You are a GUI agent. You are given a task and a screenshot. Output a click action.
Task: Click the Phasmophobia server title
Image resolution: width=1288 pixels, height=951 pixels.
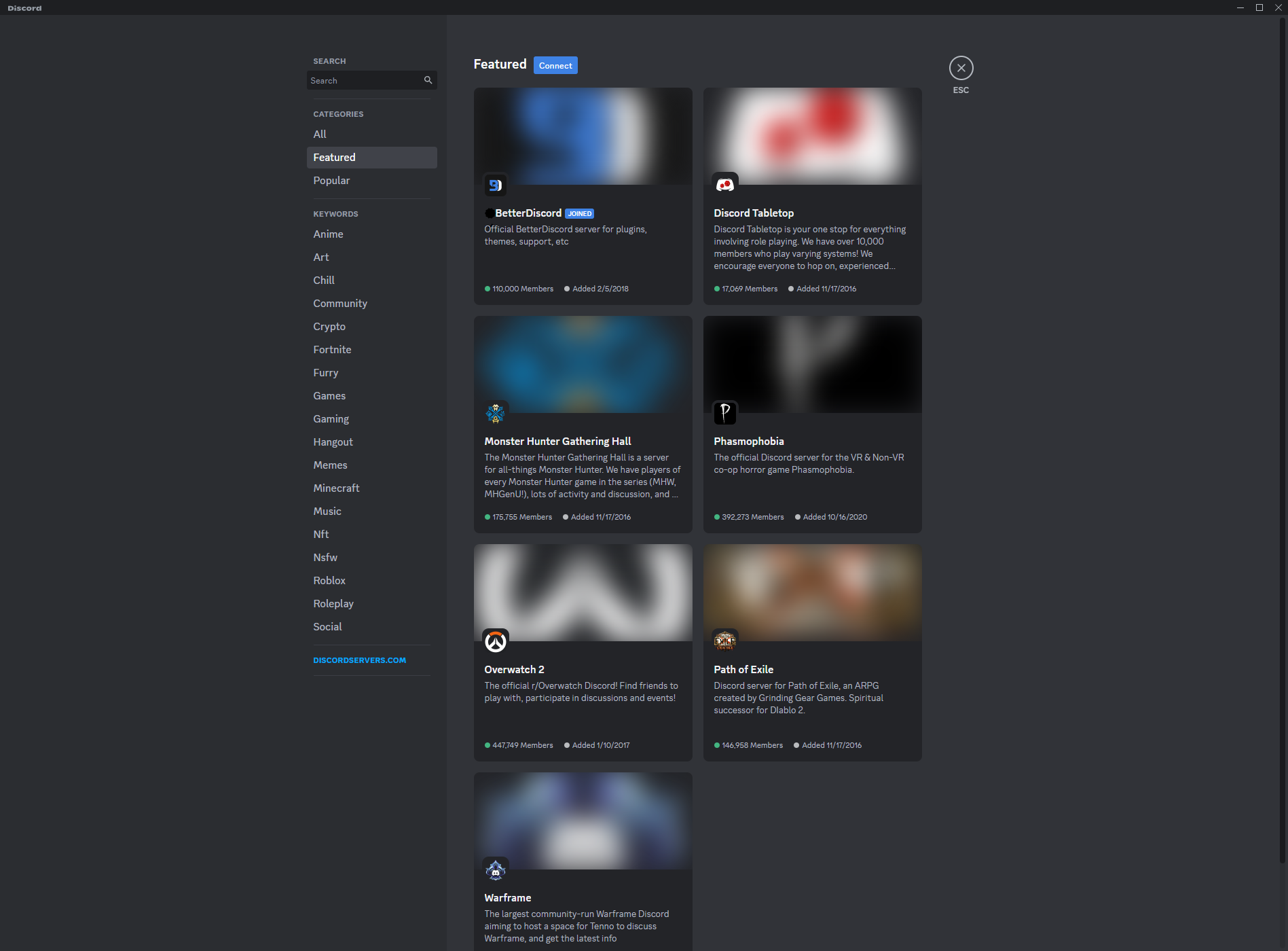pos(749,442)
